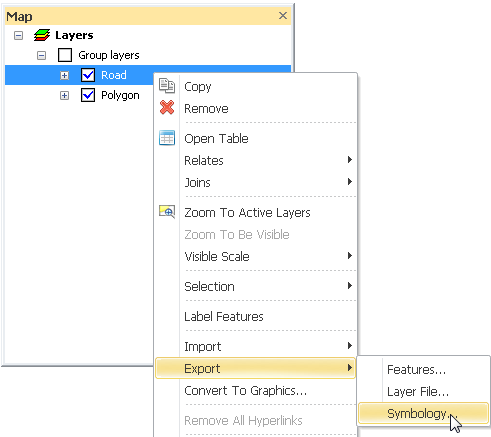Collapse the Group layers node
The height and width of the screenshot is (437, 491).
(x=41, y=55)
